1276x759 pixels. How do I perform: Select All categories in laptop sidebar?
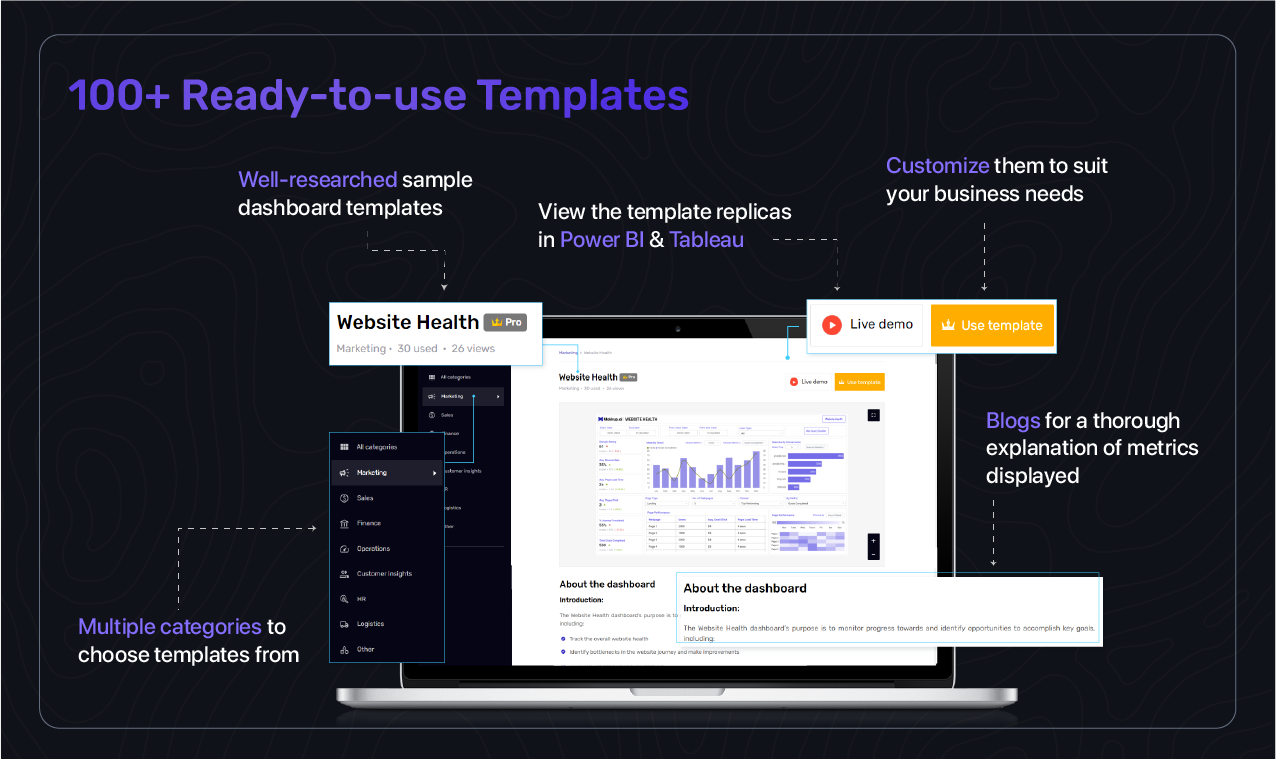coord(455,377)
